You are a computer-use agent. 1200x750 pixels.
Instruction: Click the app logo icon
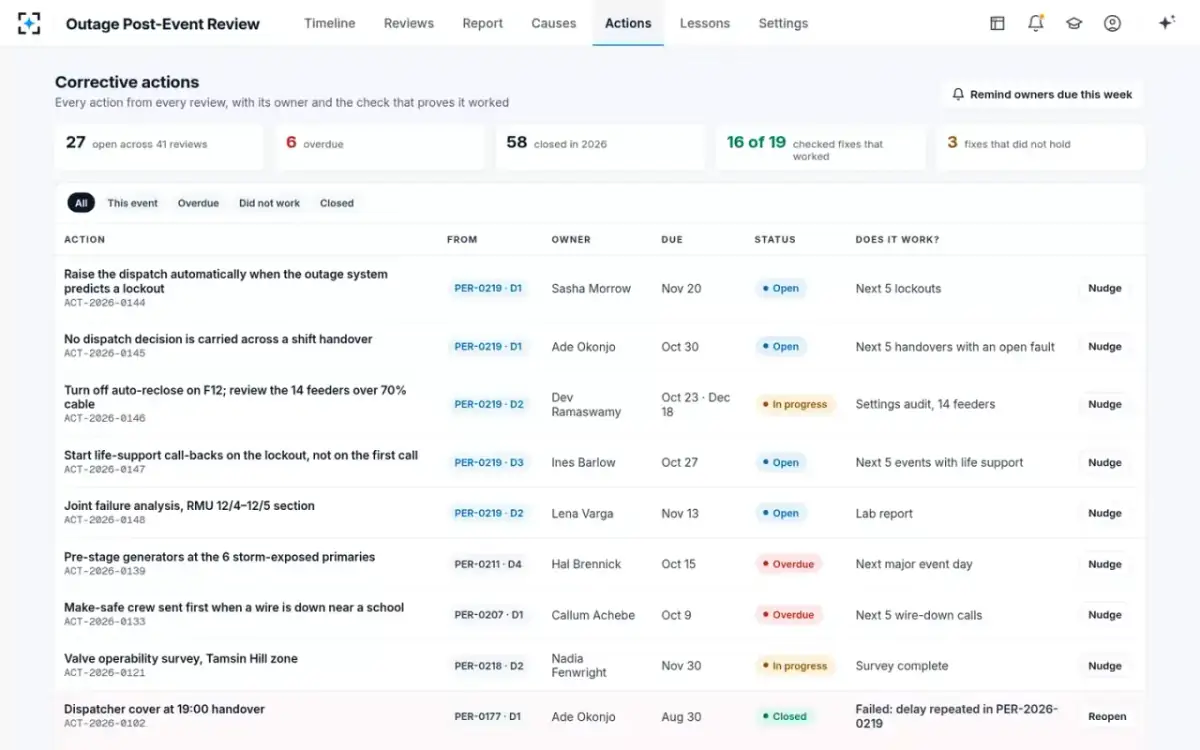tap(30, 23)
